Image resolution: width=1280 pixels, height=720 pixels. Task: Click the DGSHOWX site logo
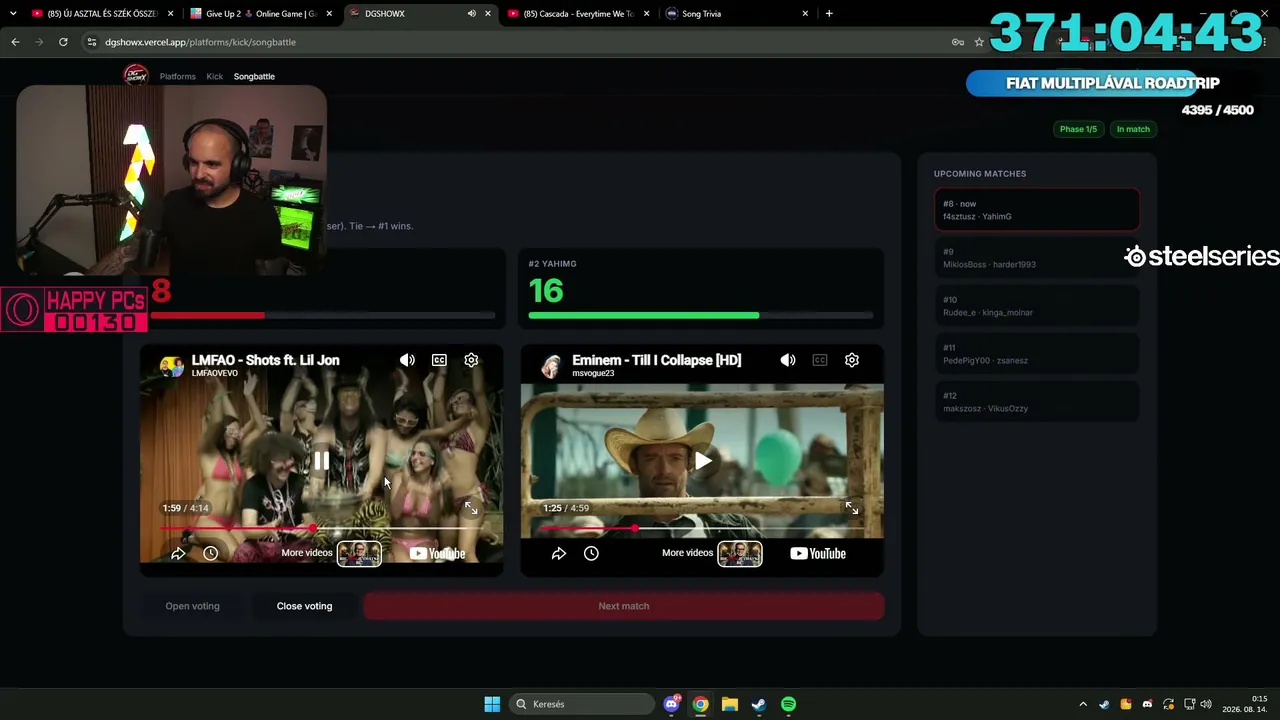(x=135, y=75)
